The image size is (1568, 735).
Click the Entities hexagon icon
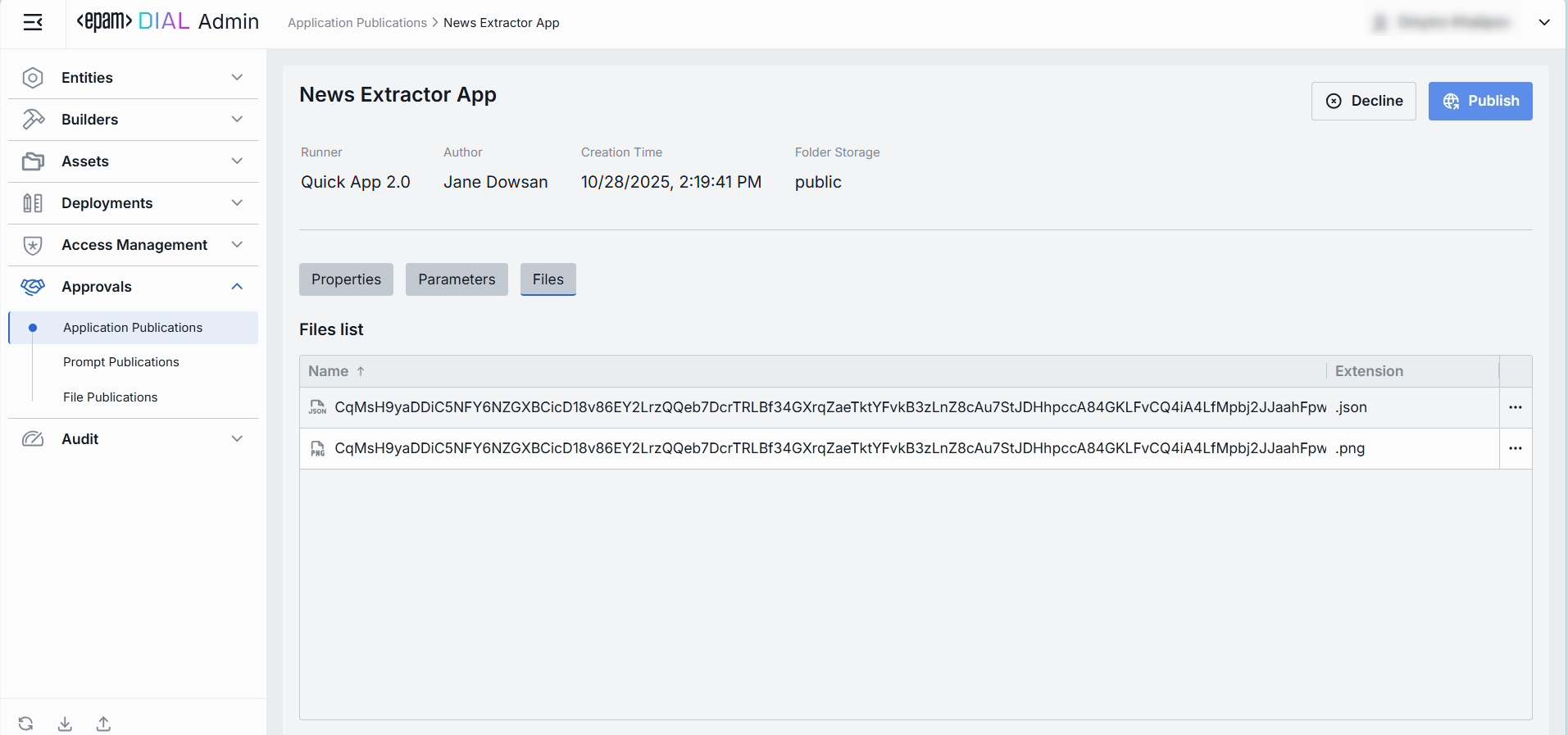tap(33, 78)
